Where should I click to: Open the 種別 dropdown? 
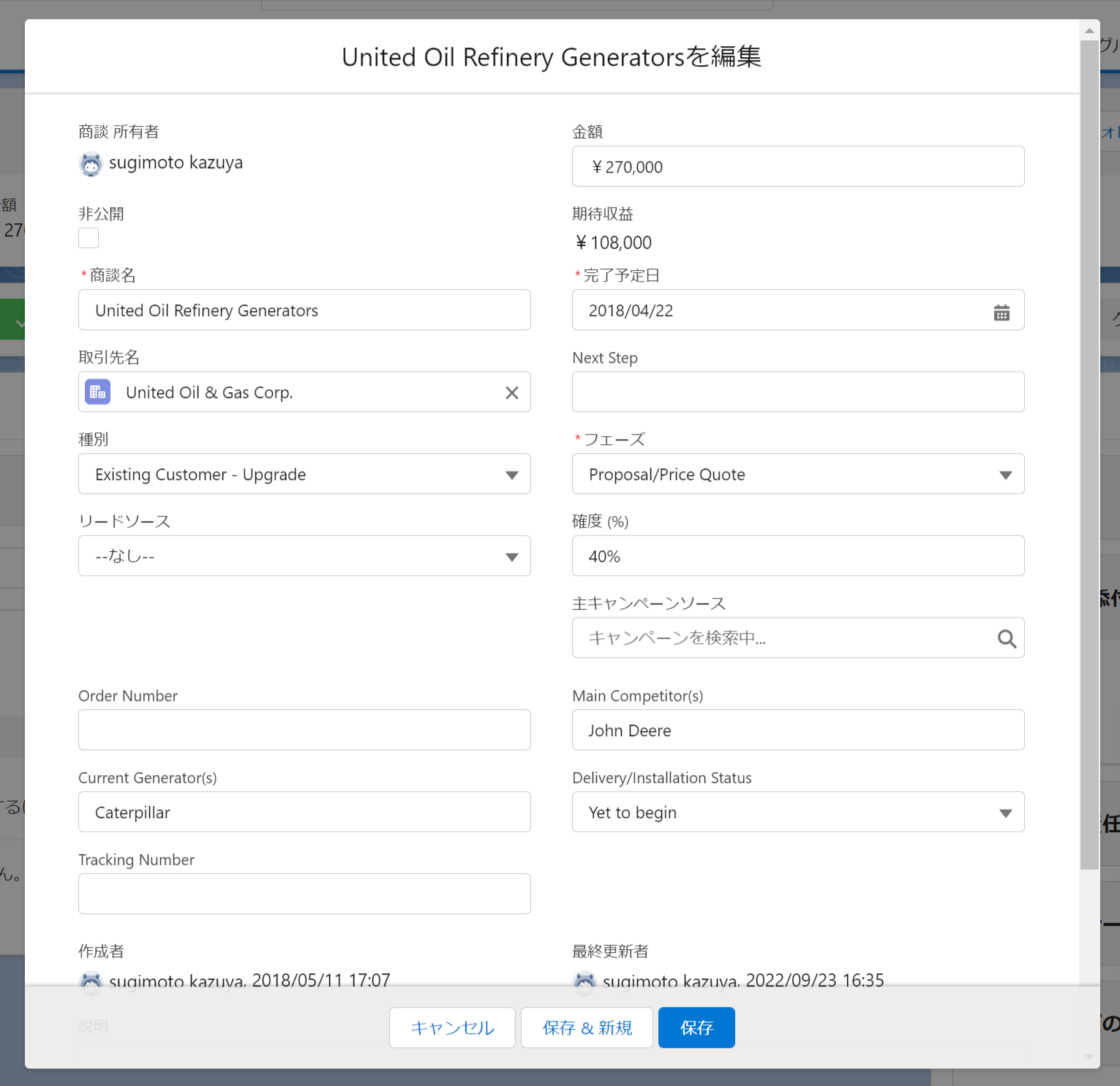(304, 473)
